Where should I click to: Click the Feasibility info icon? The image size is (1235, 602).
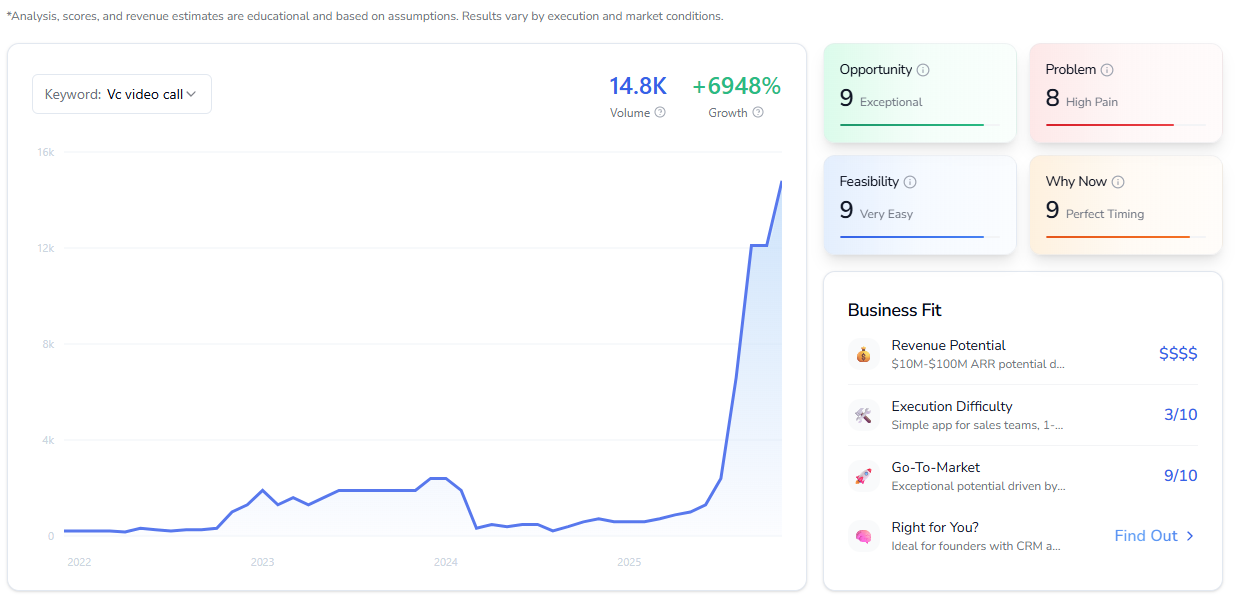[910, 182]
